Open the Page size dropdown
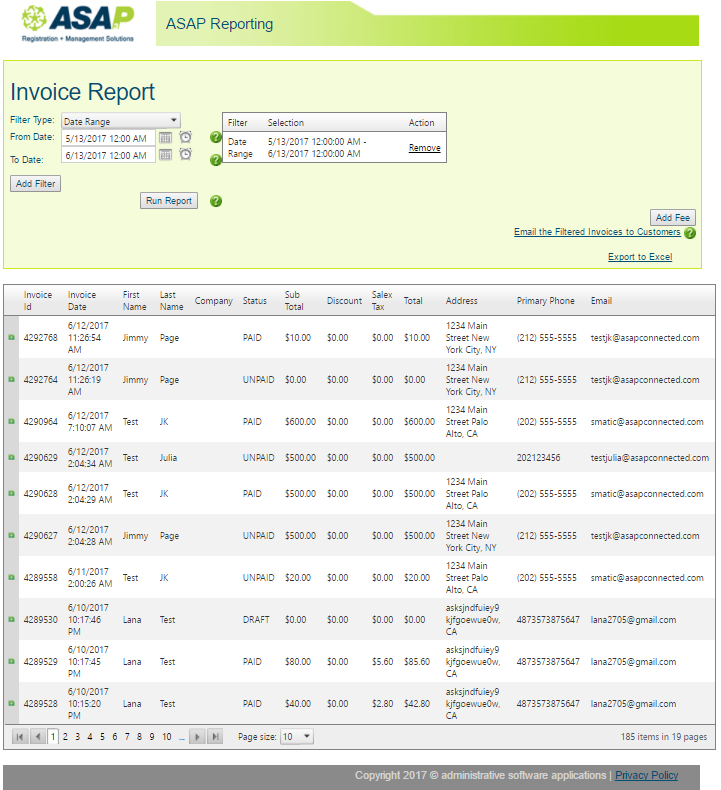721x790 pixels. pyautogui.click(x=296, y=737)
